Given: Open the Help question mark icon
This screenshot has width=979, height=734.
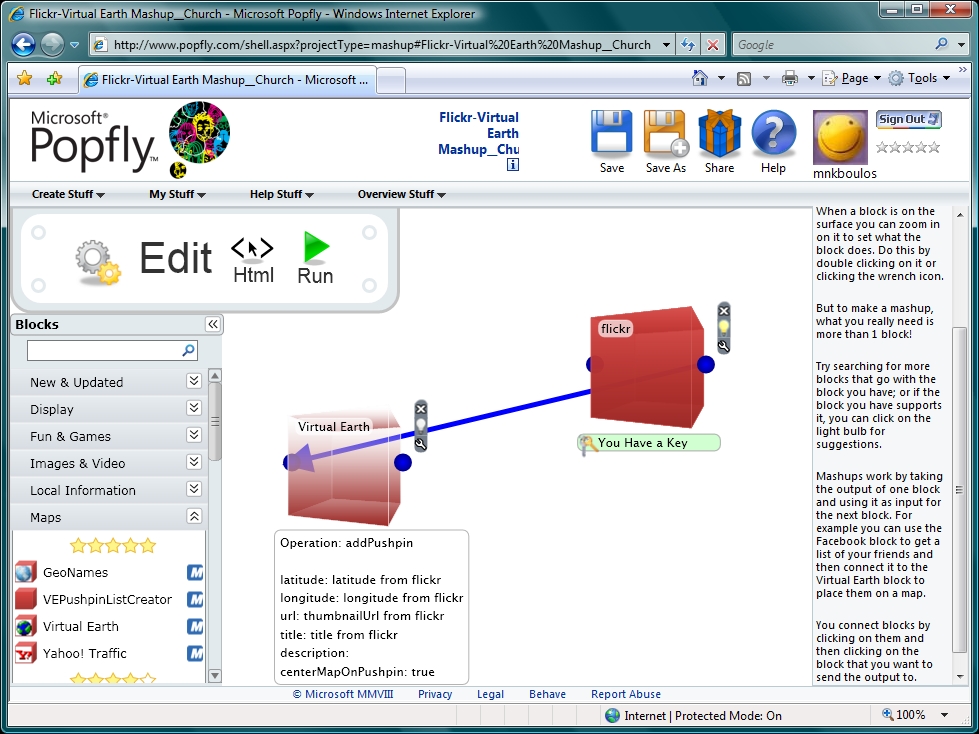Looking at the screenshot, I should (x=773, y=132).
